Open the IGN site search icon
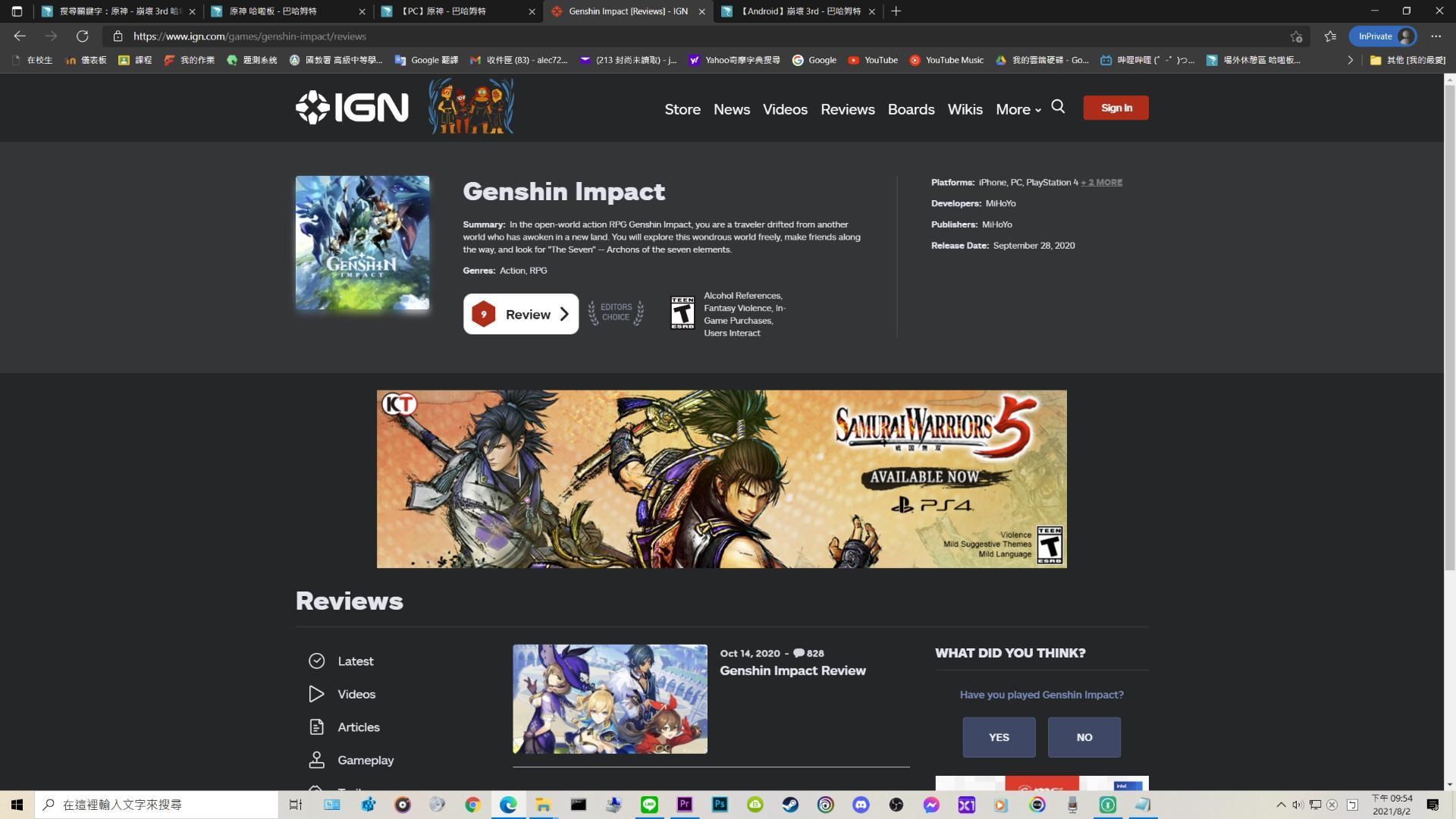Screen dimensions: 1456x819 coord(1058,107)
